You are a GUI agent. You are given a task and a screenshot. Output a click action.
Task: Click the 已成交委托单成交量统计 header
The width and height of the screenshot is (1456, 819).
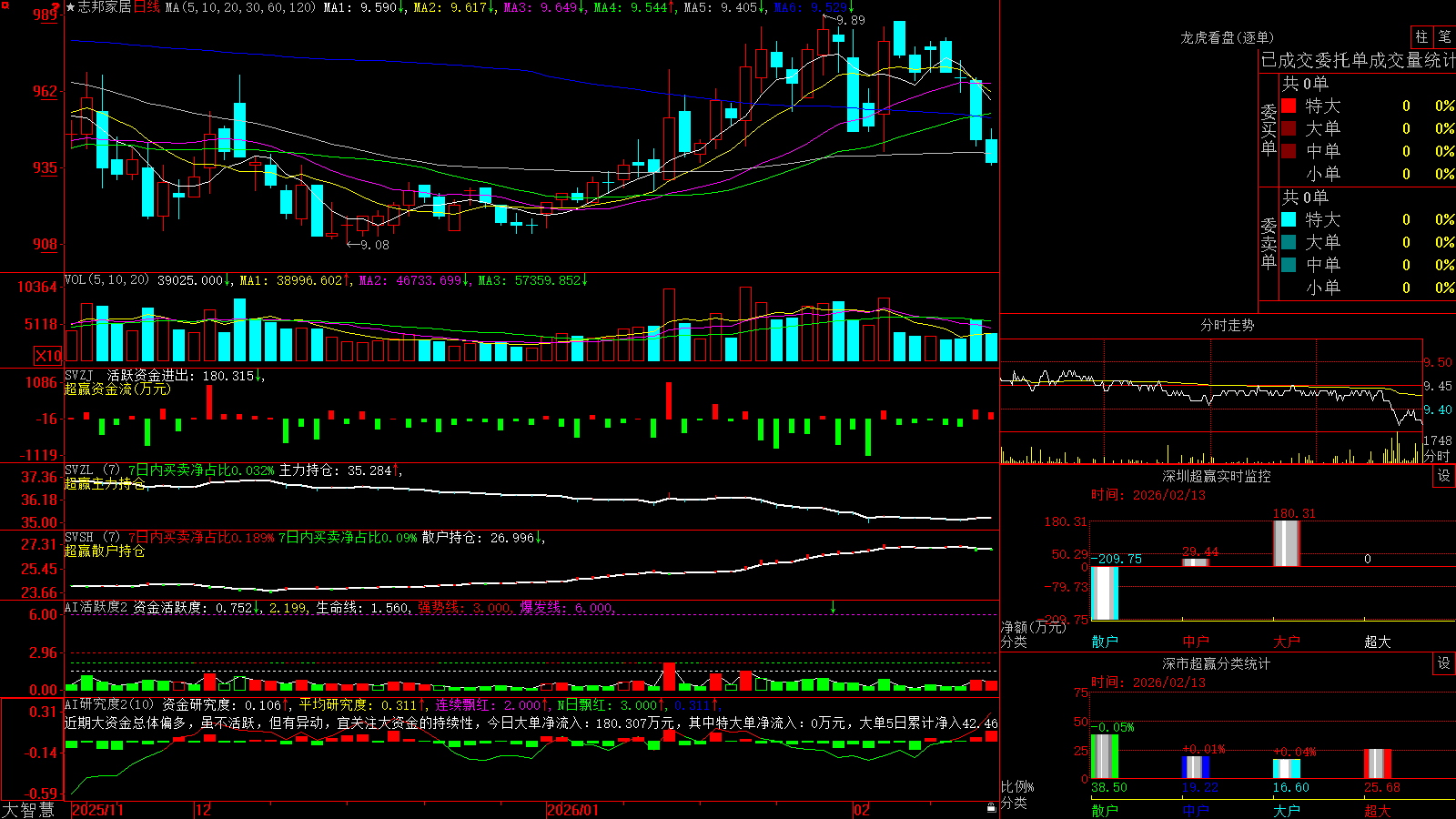1358,60
